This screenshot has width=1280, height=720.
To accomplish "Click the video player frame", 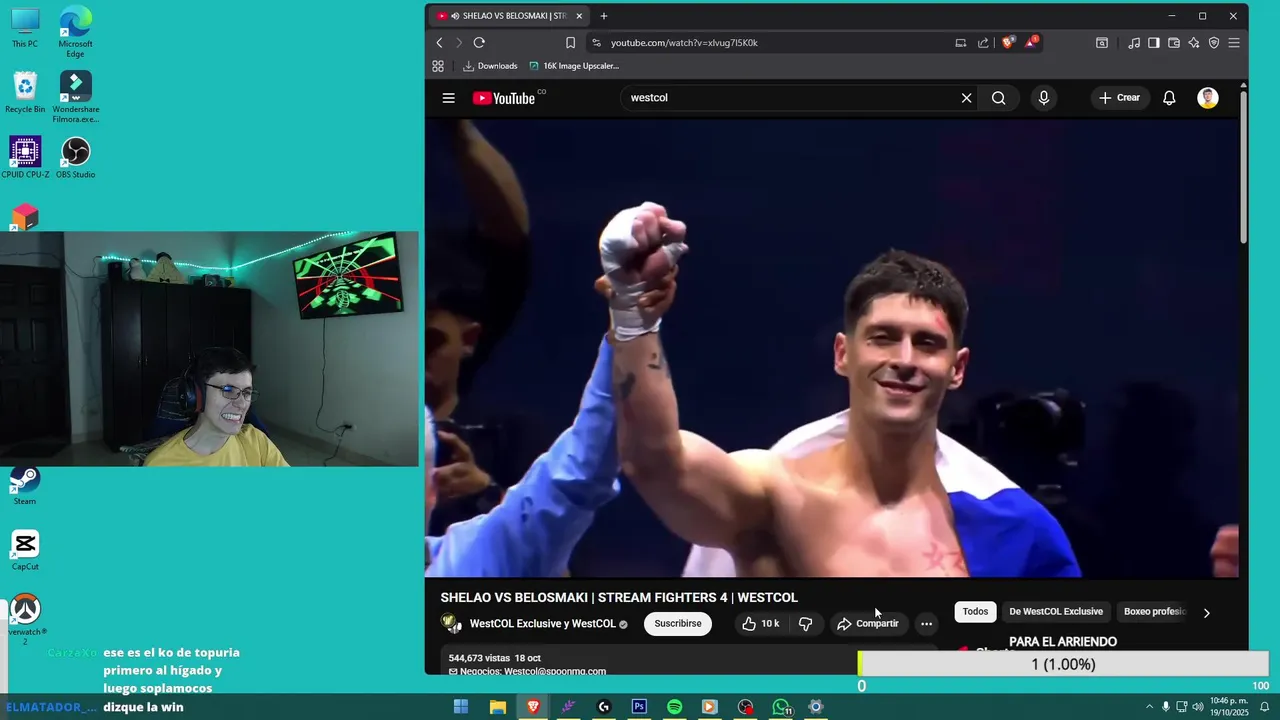I will pos(832,347).
